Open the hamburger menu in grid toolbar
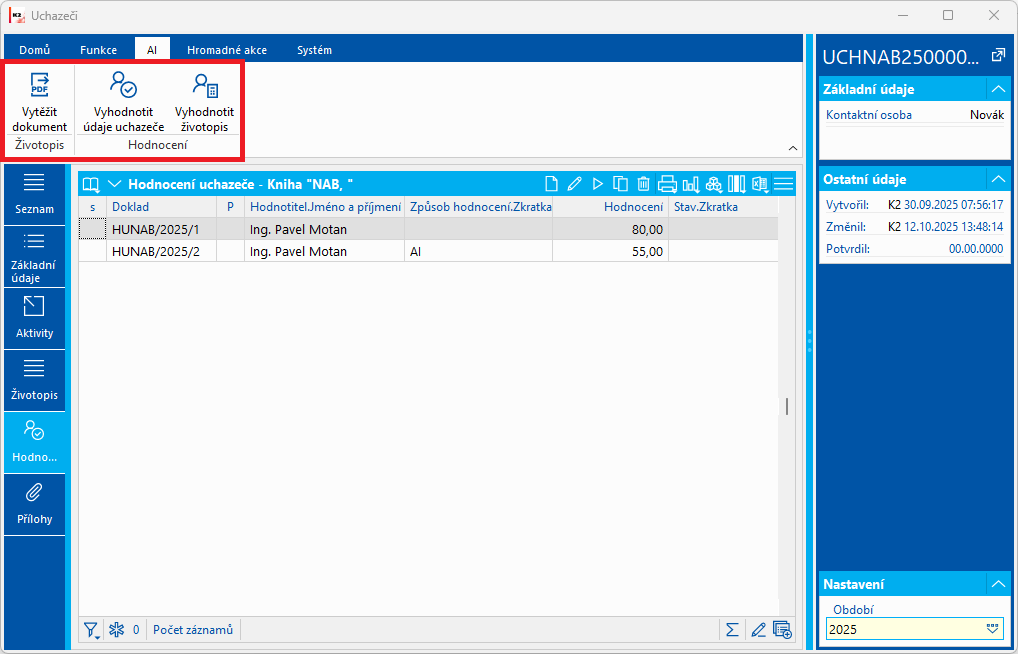Image resolution: width=1018 pixels, height=654 pixels. click(x=784, y=184)
